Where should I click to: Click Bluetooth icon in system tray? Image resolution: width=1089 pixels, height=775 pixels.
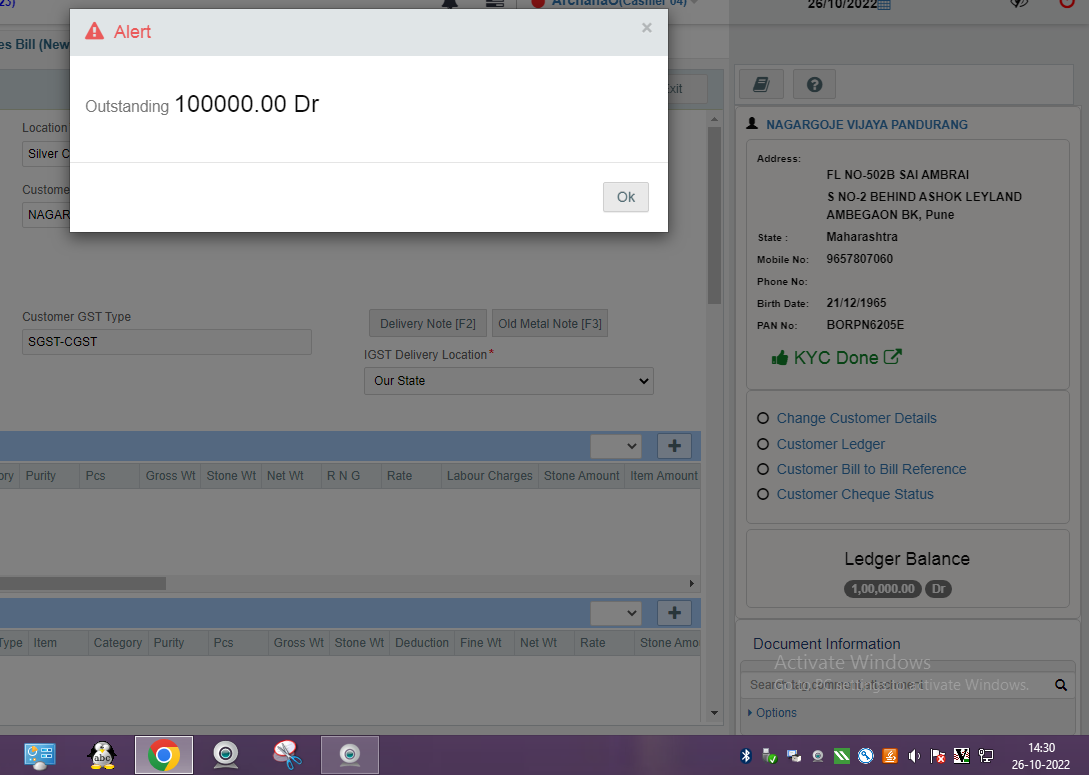(746, 756)
